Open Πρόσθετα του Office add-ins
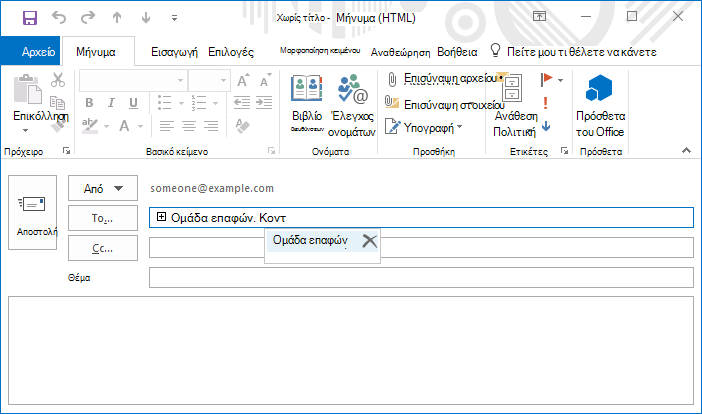The width and height of the screenshot is (702, 414). [600, 106]
